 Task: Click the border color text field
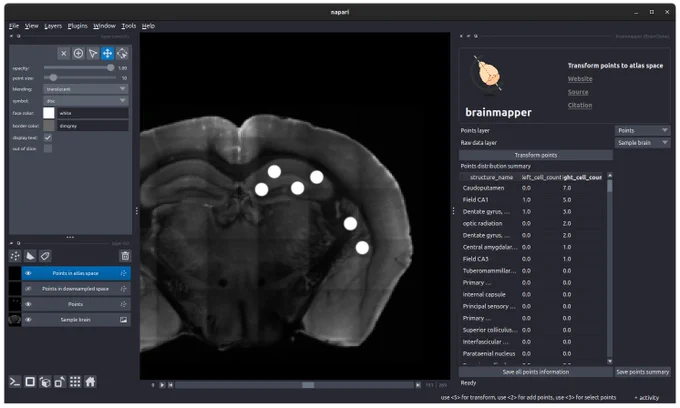(x=93, y=126)
